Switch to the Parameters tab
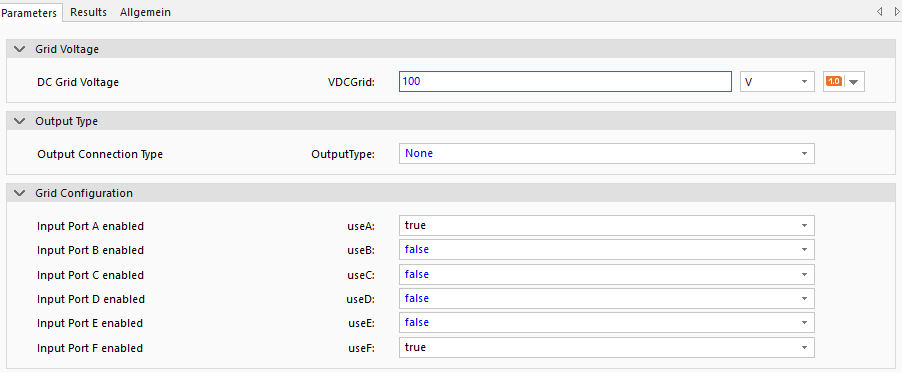The width and height of the screenshot is (902, 373). 31,12
